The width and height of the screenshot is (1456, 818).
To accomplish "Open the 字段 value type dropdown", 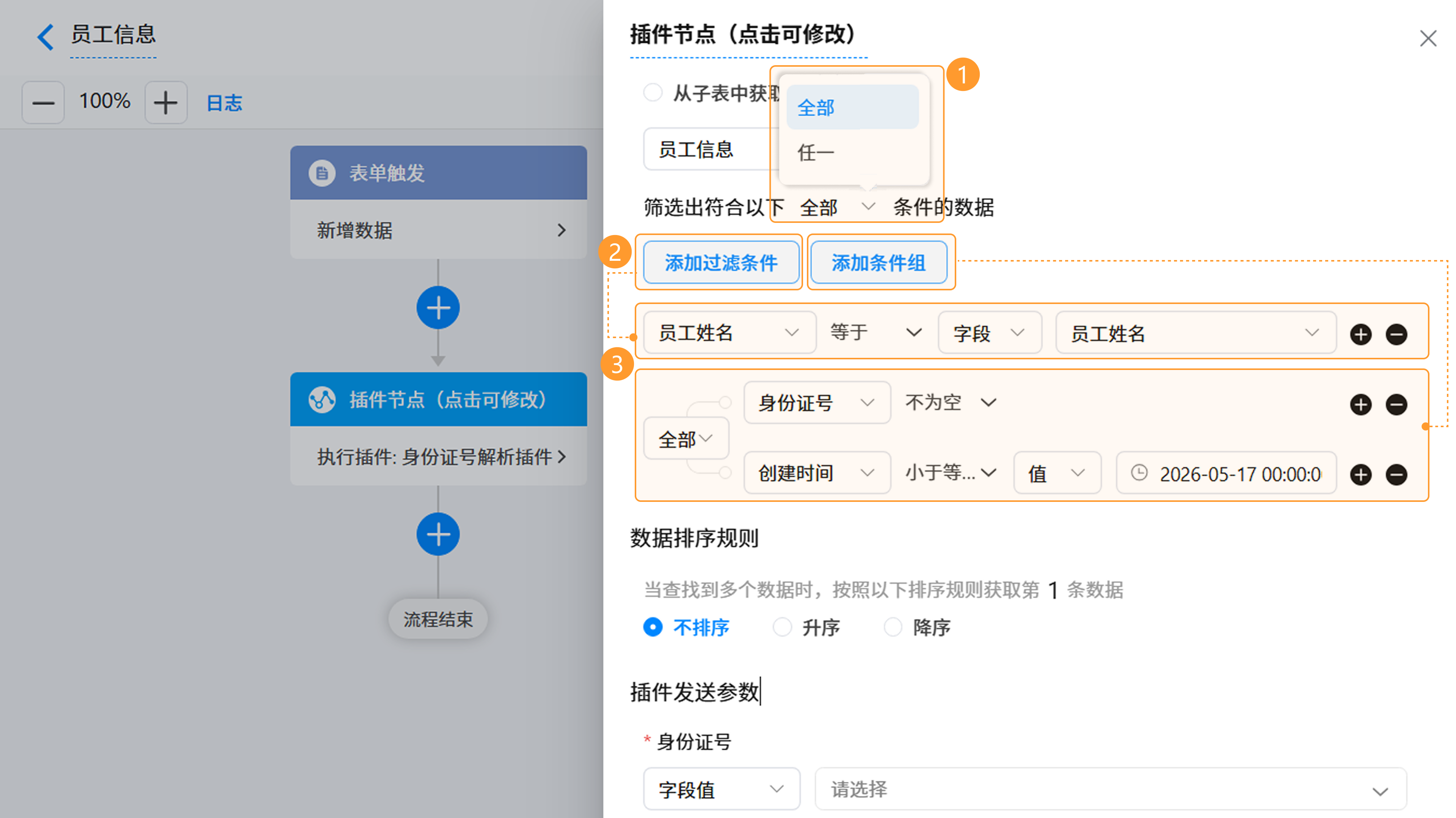I will (x=990, y=333).
